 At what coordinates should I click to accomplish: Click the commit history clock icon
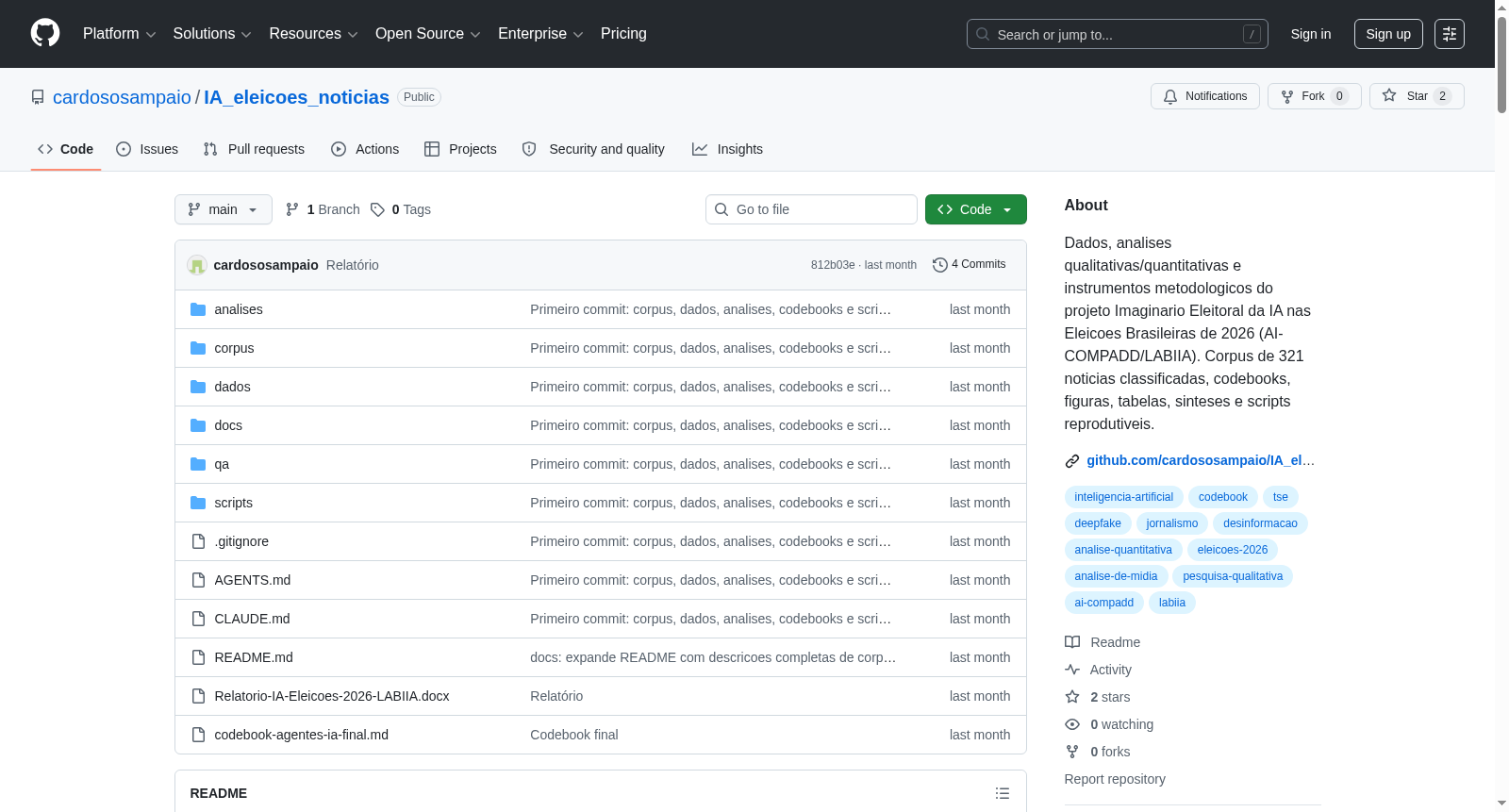coord(939,265)
